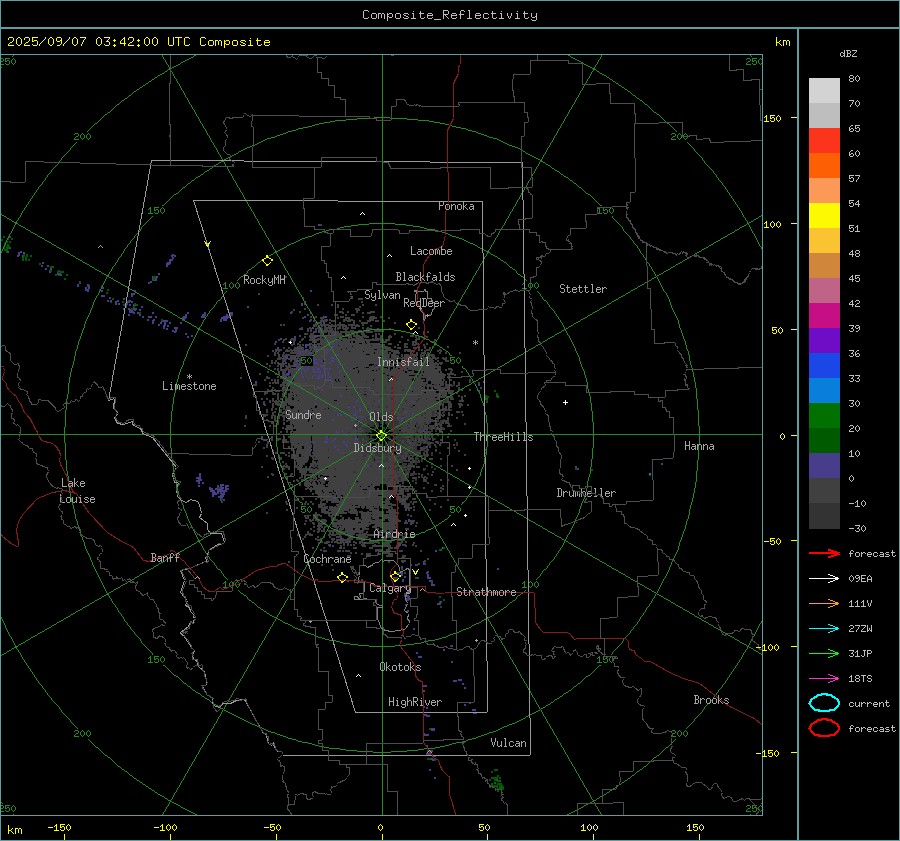Click the Composite_Reflectivity title

(450, 15)
